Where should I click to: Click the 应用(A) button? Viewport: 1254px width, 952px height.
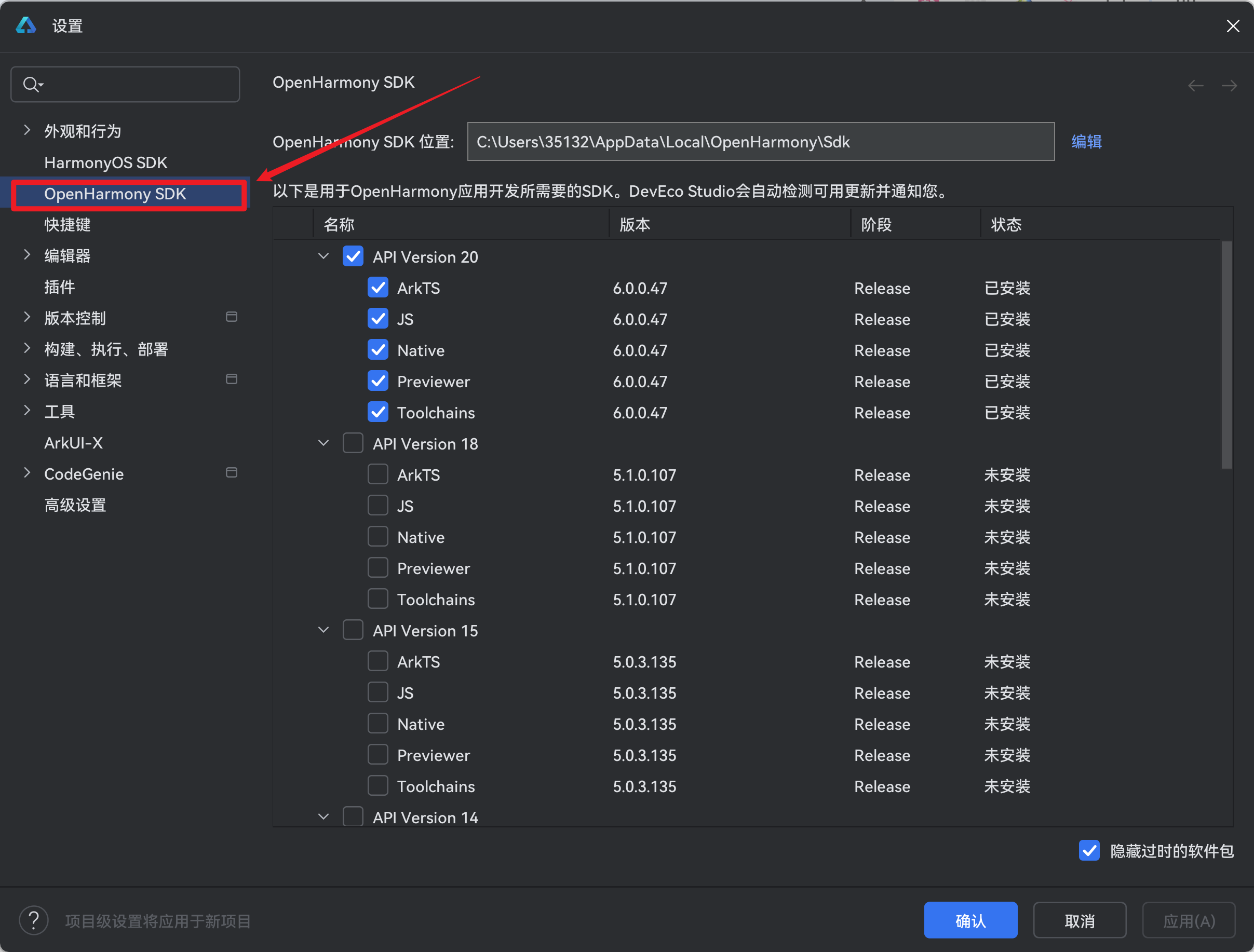pos(1189,920)
